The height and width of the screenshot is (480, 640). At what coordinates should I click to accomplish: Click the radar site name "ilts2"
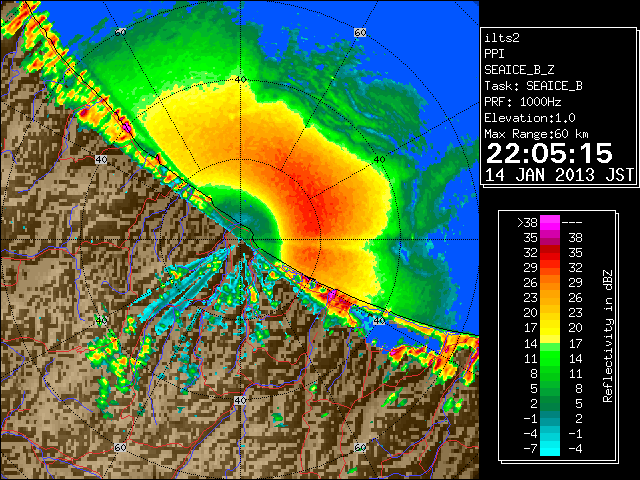[x=502, y=38]
